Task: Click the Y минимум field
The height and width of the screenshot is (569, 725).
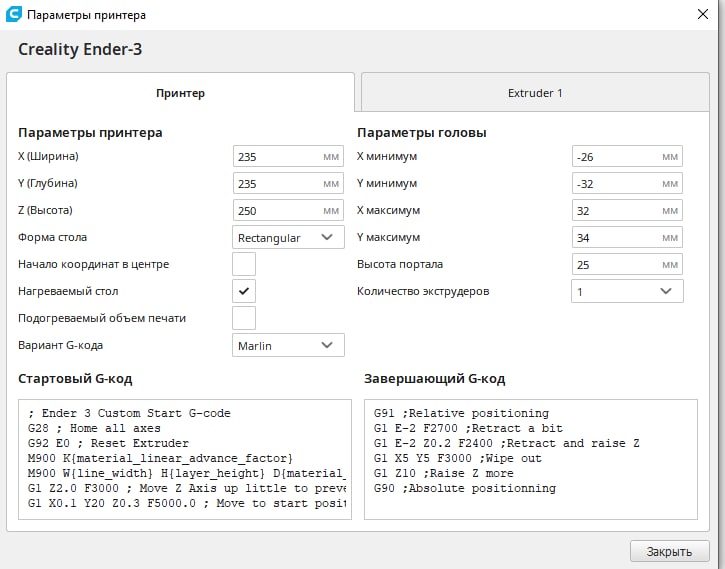Action: pyautogui.click(x=627, y=183)
